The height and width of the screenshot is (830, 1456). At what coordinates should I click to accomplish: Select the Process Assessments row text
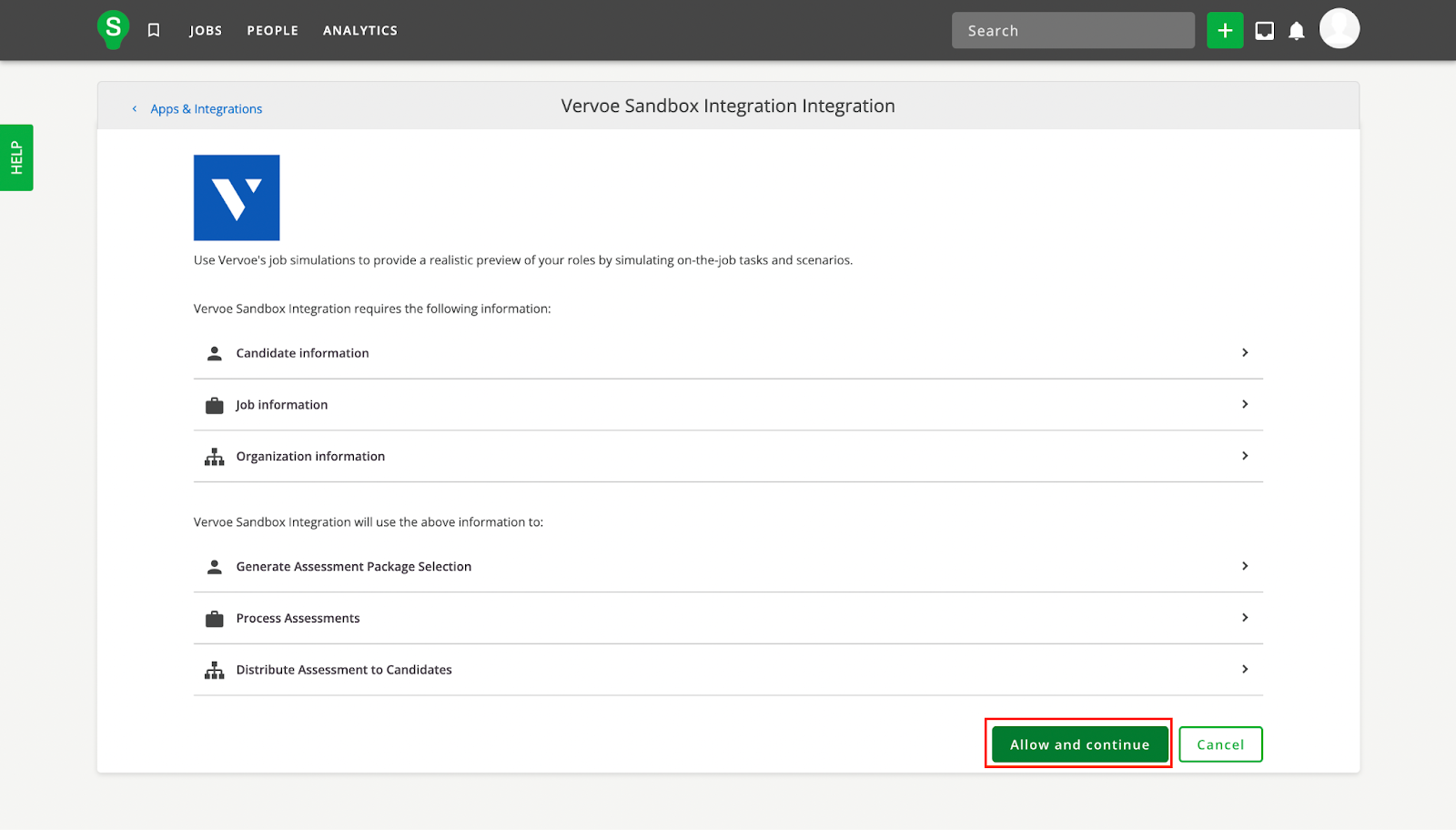click(298, 619)
